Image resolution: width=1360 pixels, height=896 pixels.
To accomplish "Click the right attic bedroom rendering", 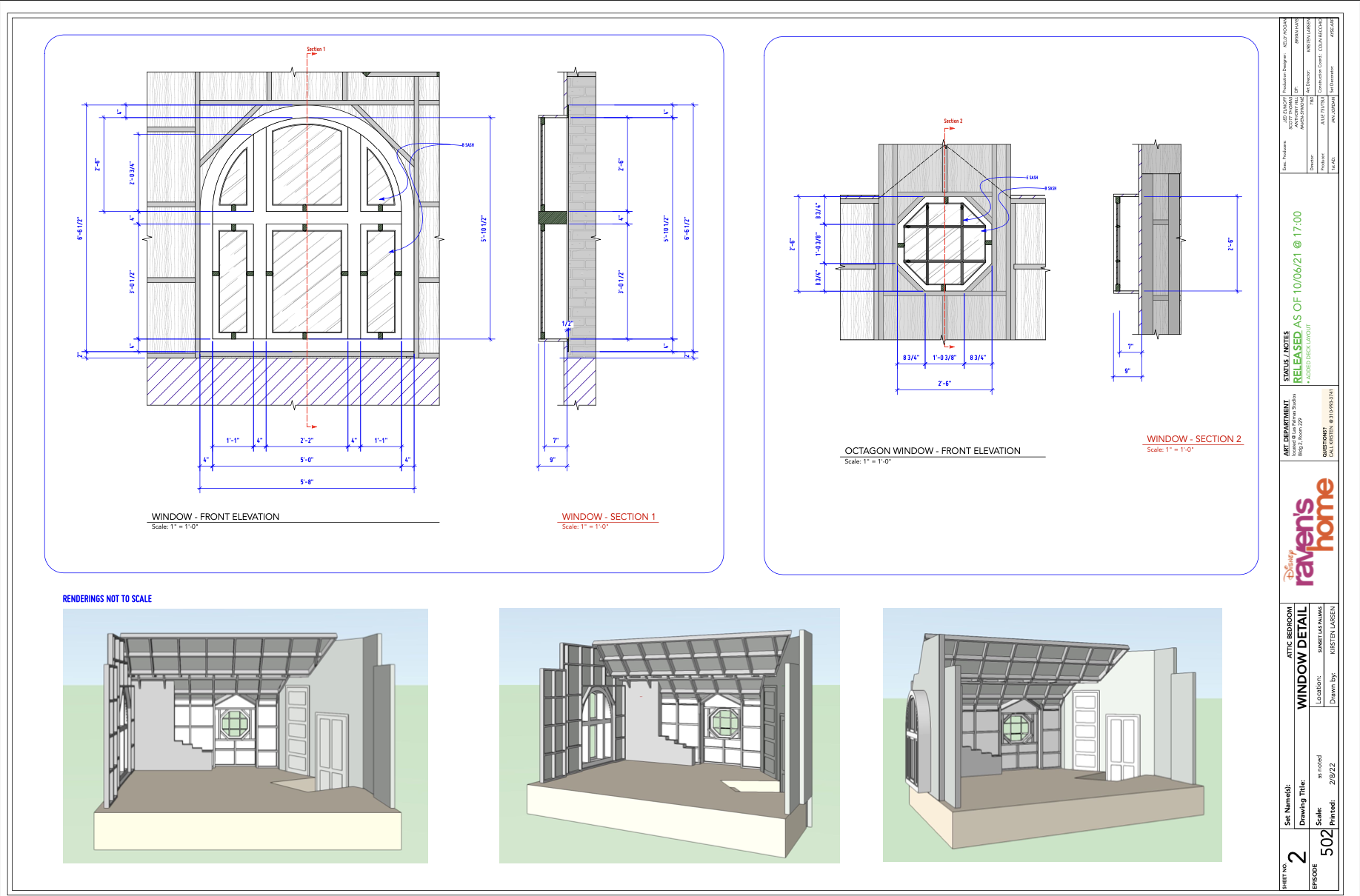I will point(1052,735).
